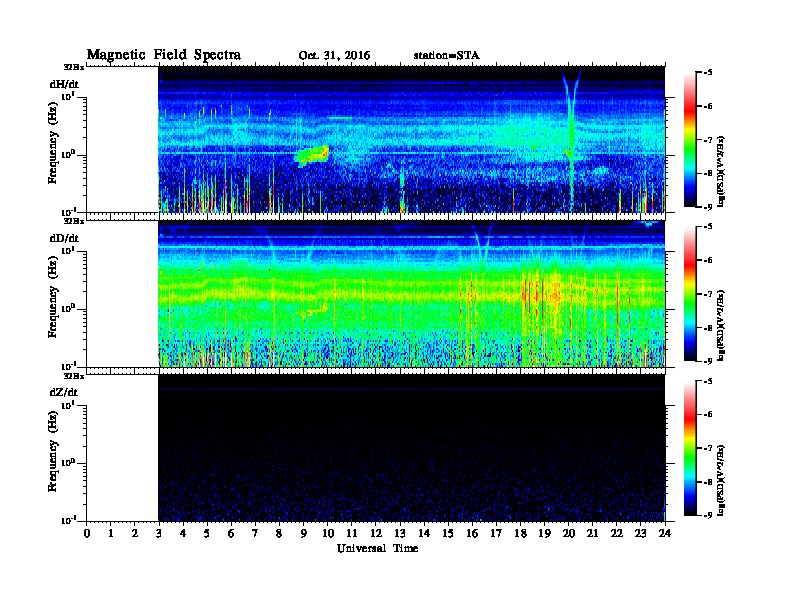Click the -5 tick on dH/dt color bar
The image size is (792, 612).
click(x=708, y=73)
